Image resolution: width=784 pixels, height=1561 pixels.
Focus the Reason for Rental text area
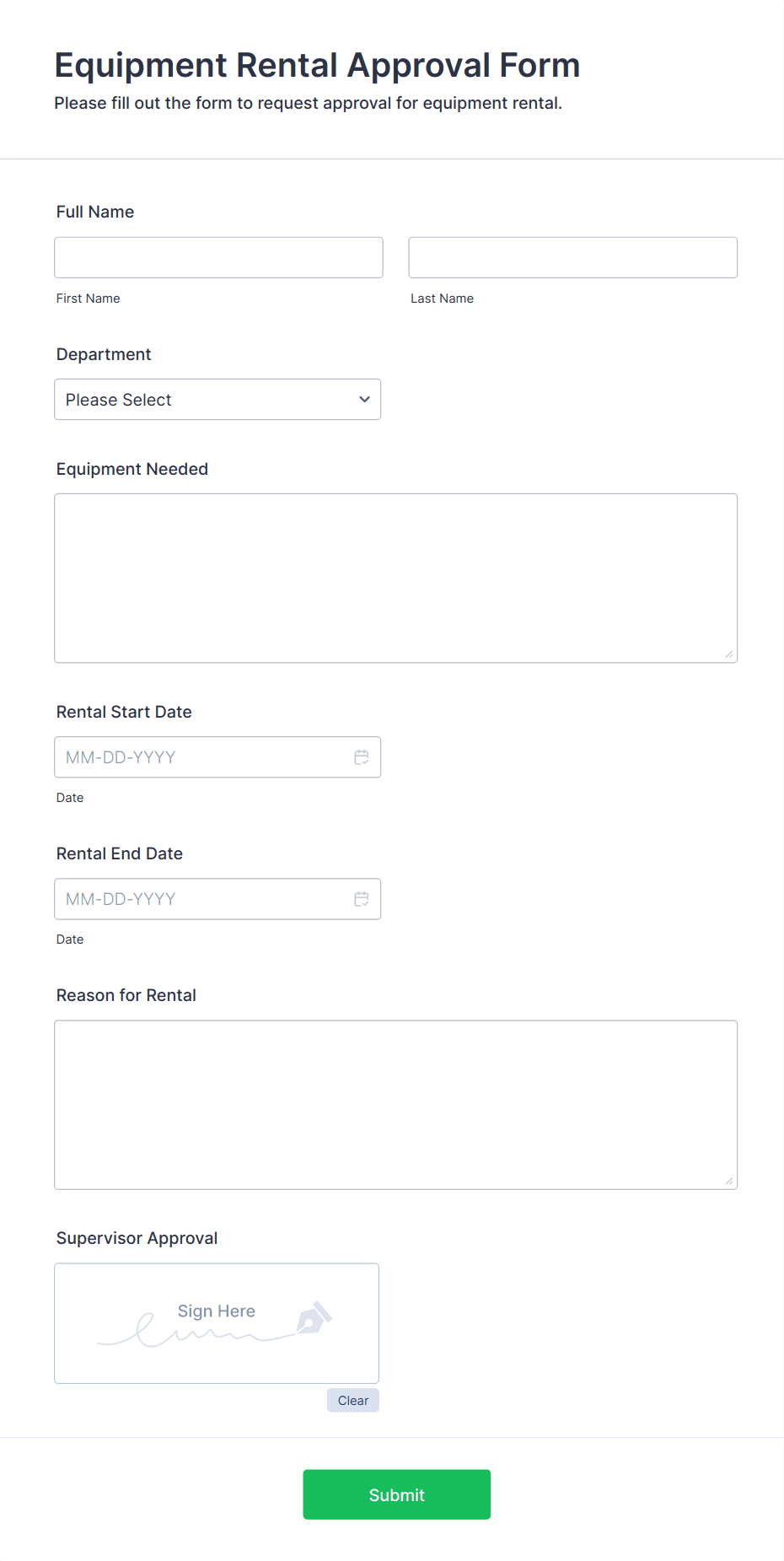click(x=395, y=1105)
